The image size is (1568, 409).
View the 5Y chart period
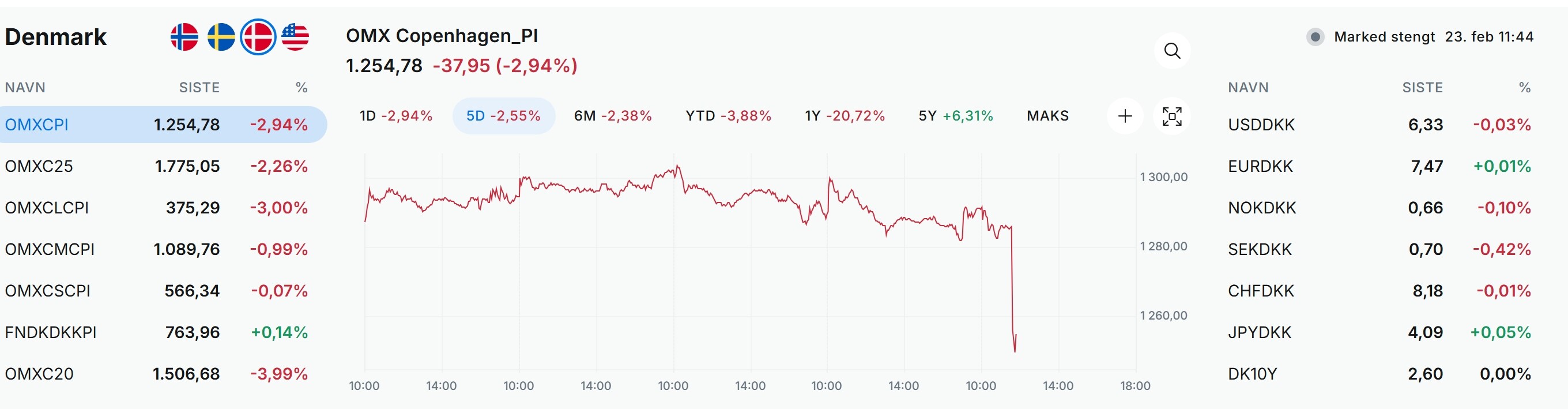coord(955,116)
